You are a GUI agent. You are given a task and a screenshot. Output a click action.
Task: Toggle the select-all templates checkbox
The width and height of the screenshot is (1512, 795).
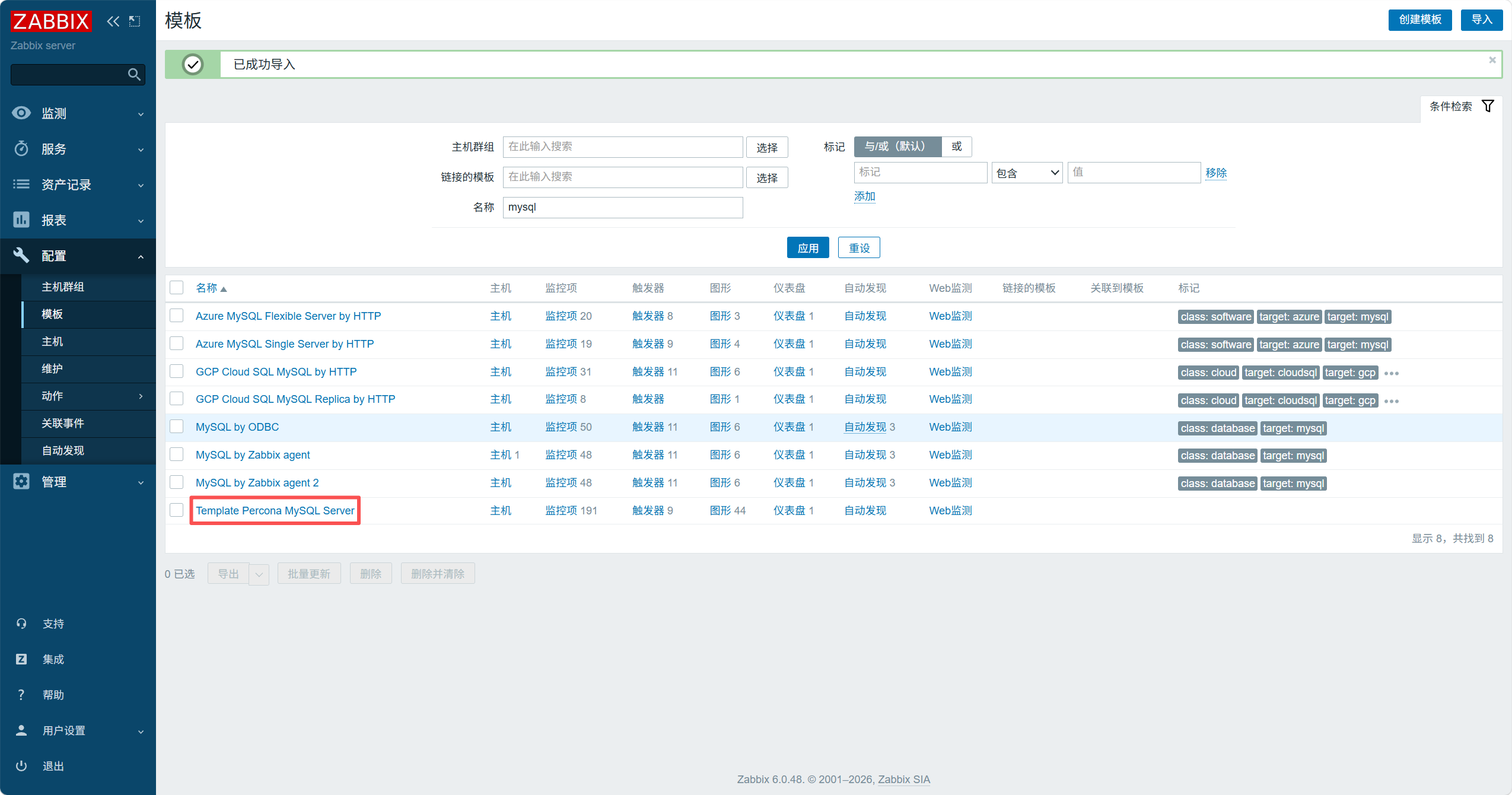click(177, 288)
